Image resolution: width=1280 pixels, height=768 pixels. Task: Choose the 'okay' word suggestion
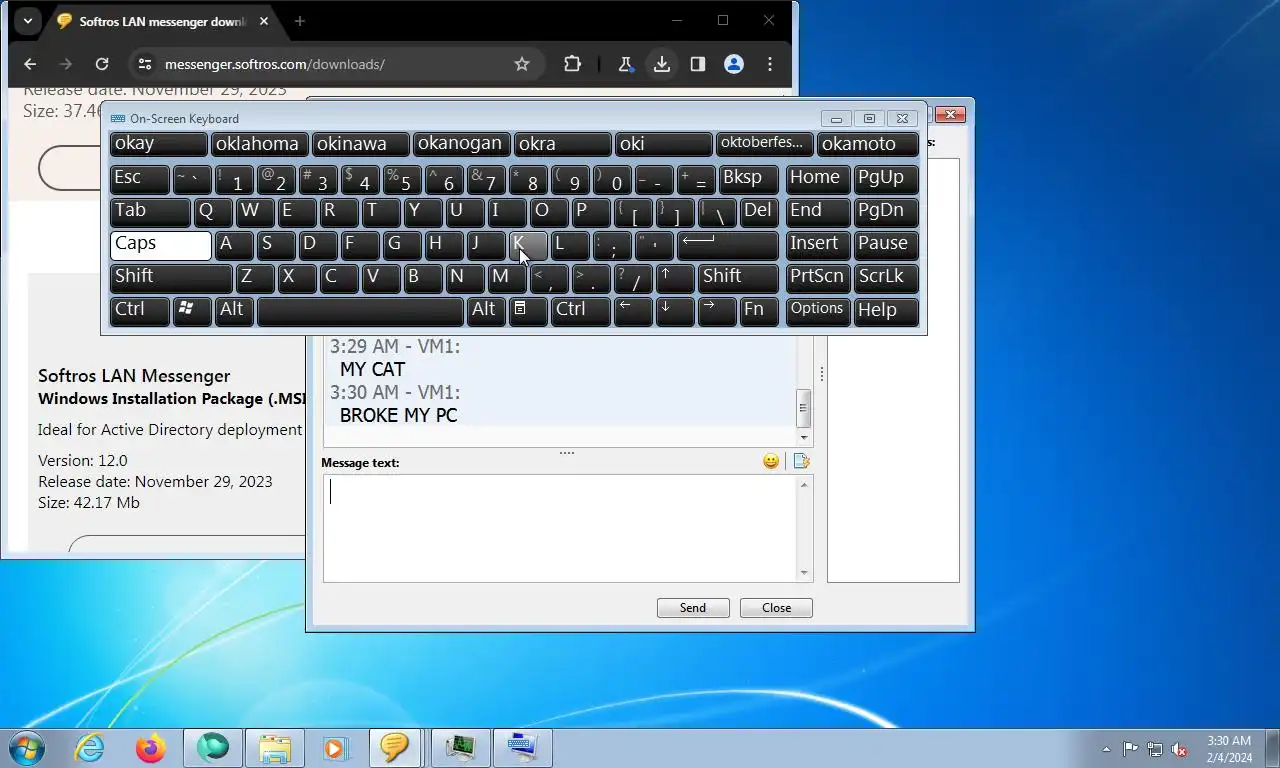point(158,145)
